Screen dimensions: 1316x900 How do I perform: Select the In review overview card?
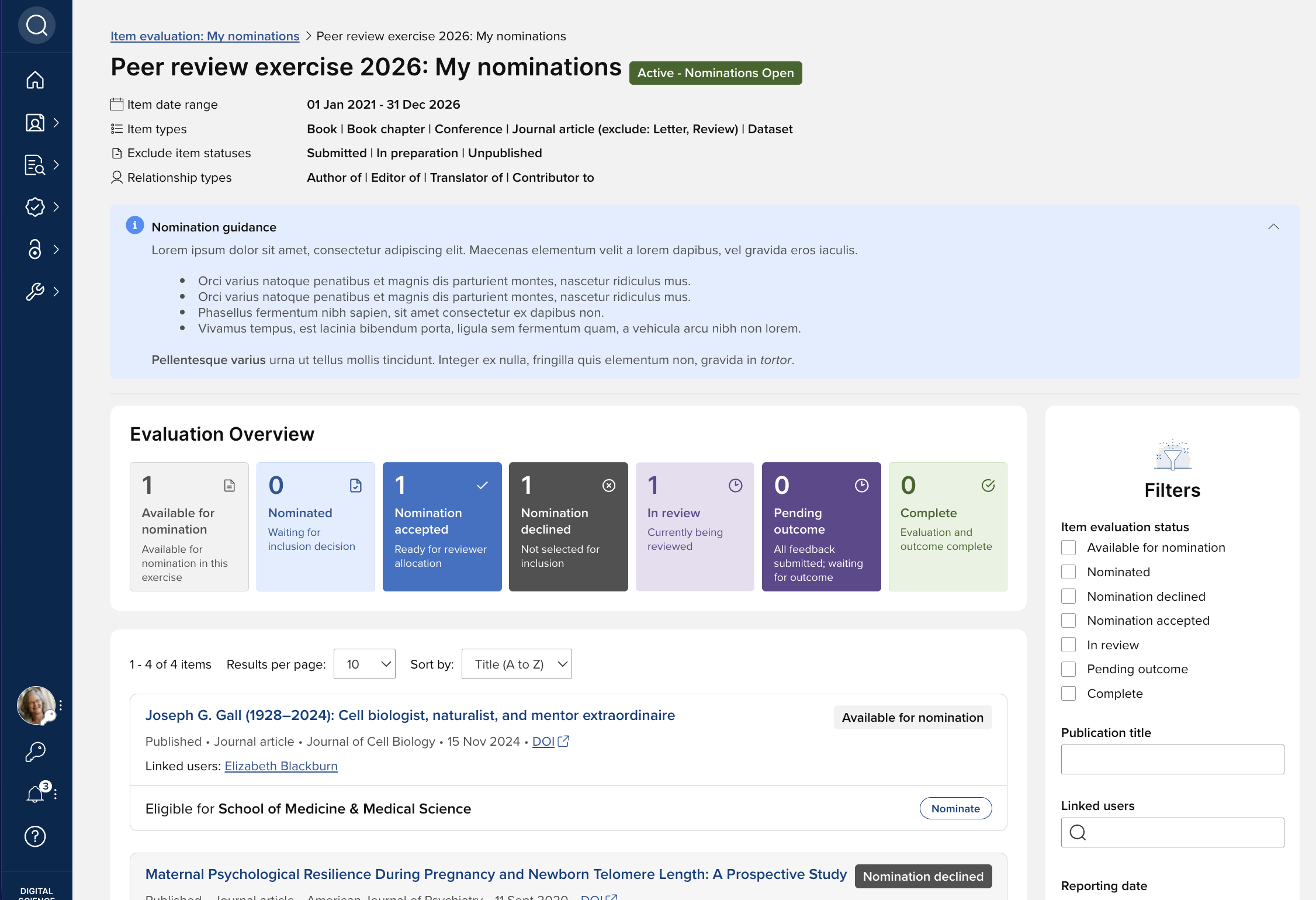(x=694, y=527)
